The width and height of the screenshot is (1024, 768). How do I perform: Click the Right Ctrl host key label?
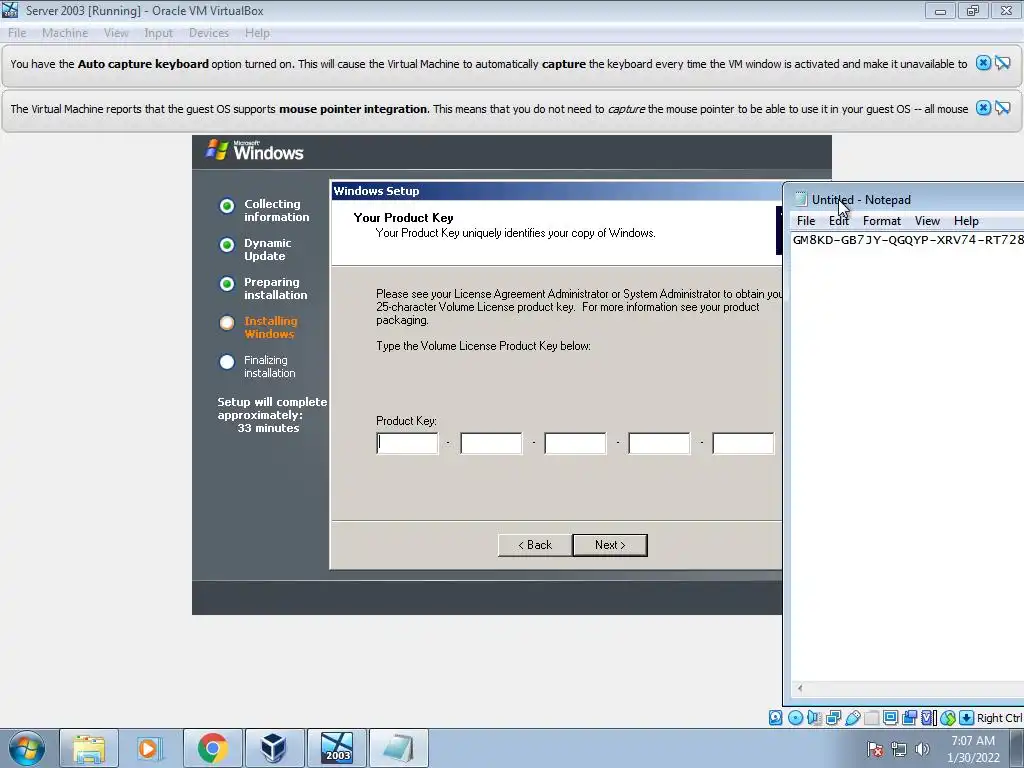999,718
